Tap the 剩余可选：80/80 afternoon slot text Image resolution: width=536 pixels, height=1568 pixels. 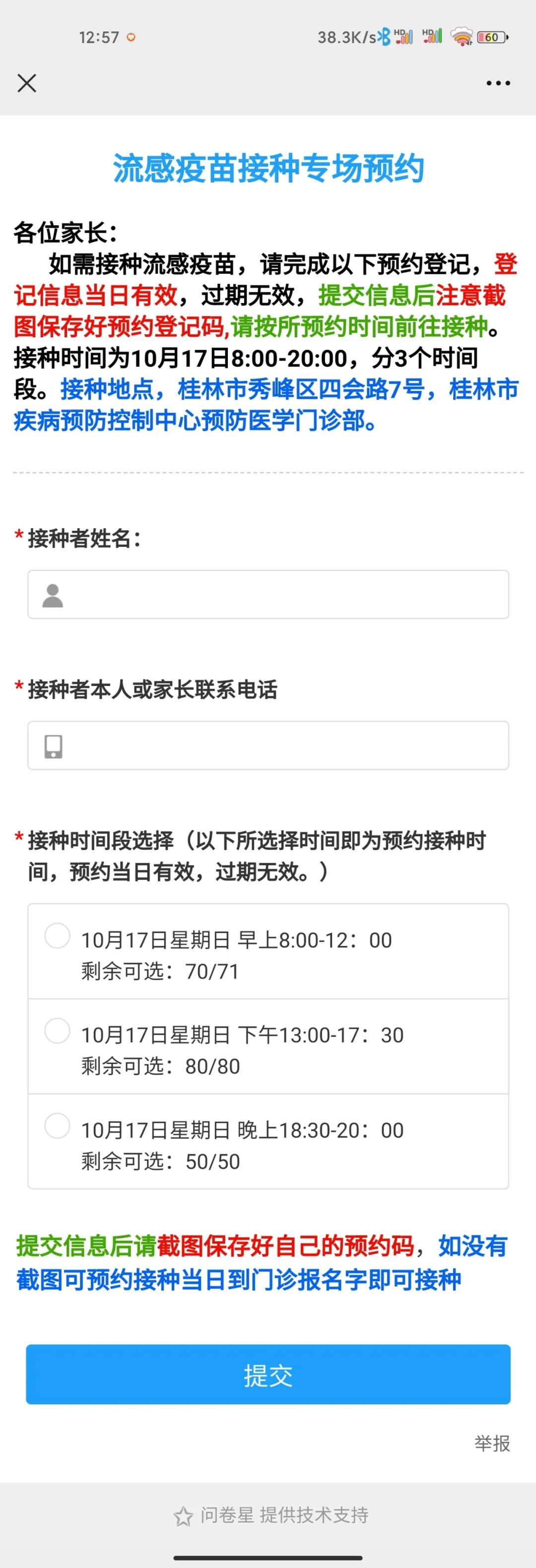pyautogui.click(x=161, y=1066)
